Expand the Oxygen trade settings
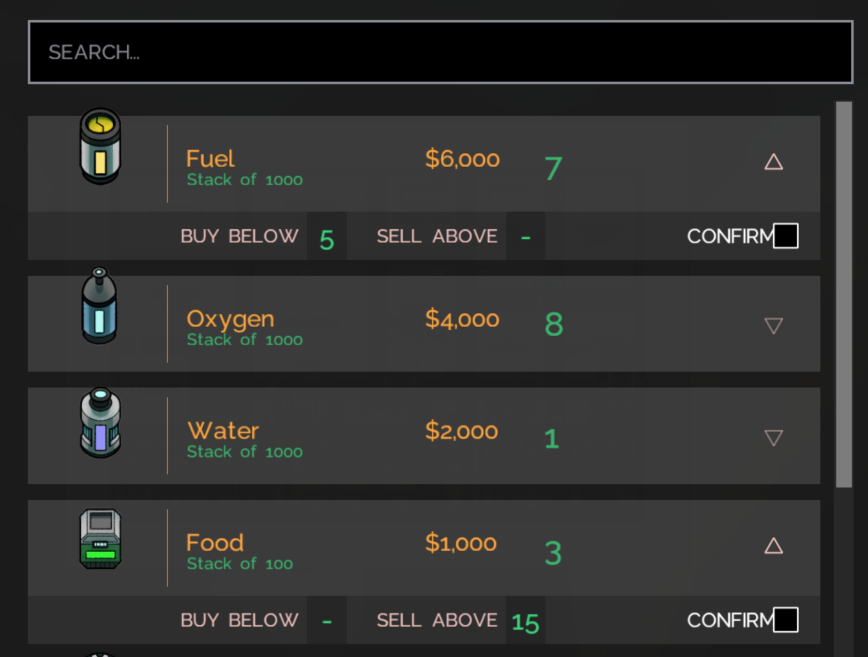The image size is (868, 657). pos(773,325)
